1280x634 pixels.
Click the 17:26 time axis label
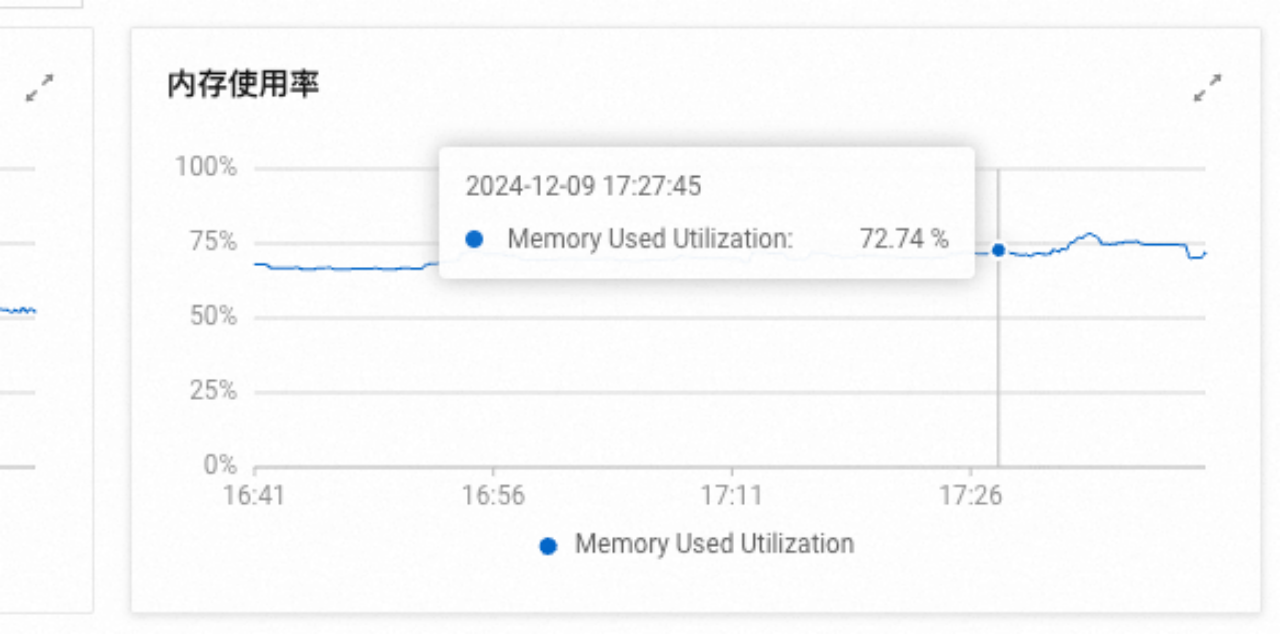coord(970,497)
